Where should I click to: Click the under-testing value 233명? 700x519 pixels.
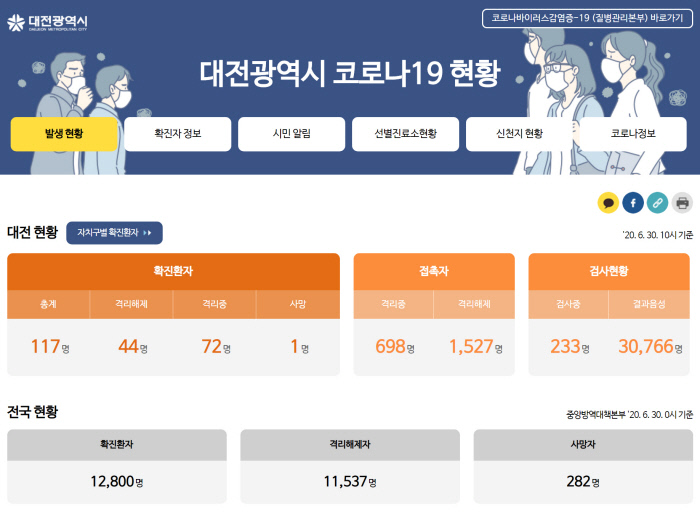(570, 347)
